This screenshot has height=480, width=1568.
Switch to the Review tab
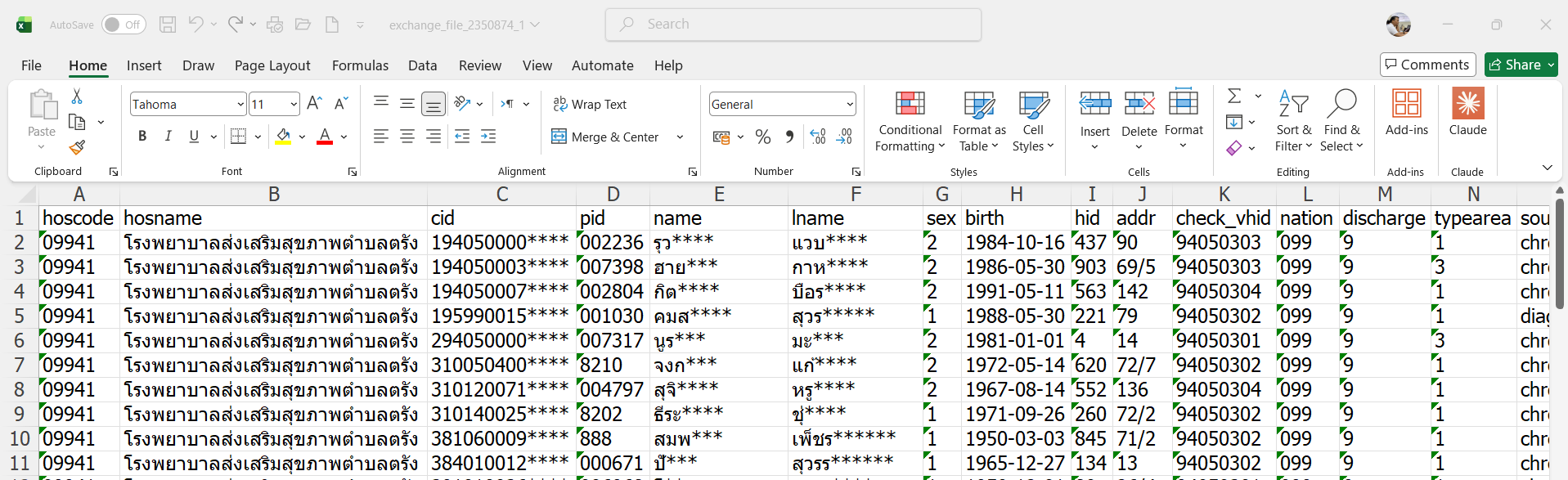[480, 65]
